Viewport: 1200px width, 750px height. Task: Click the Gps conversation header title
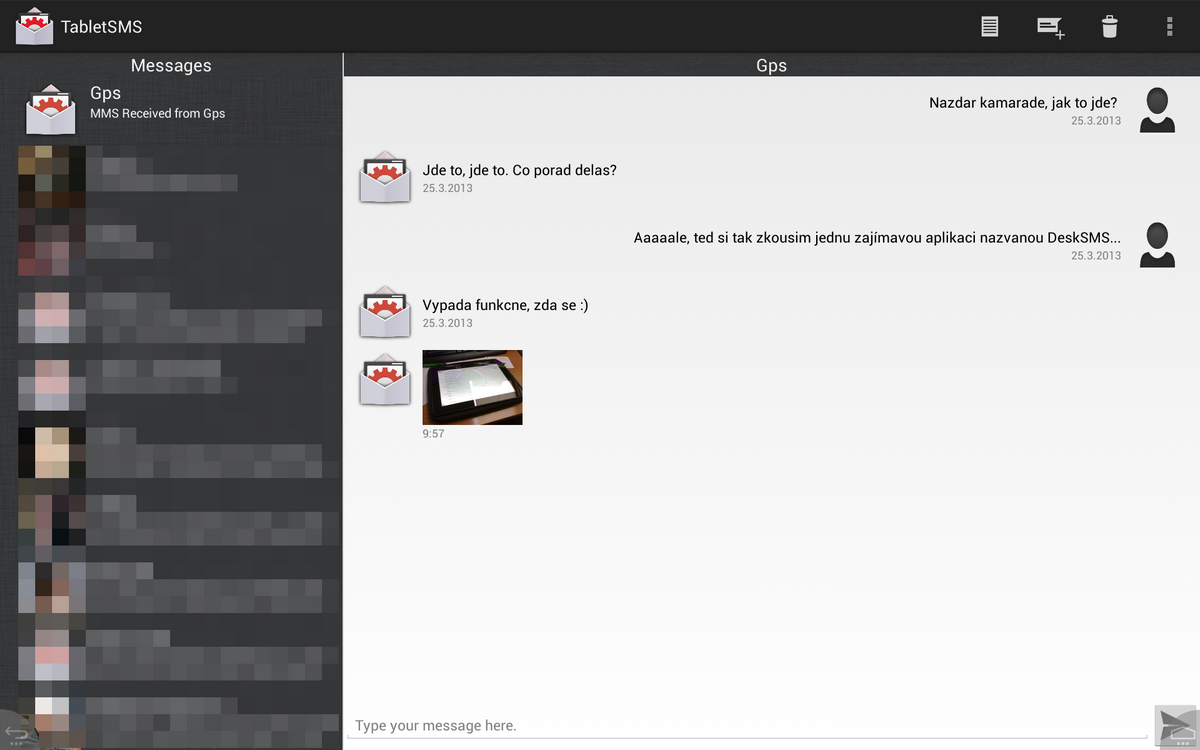pyautogui.click(x=771, y=65)
